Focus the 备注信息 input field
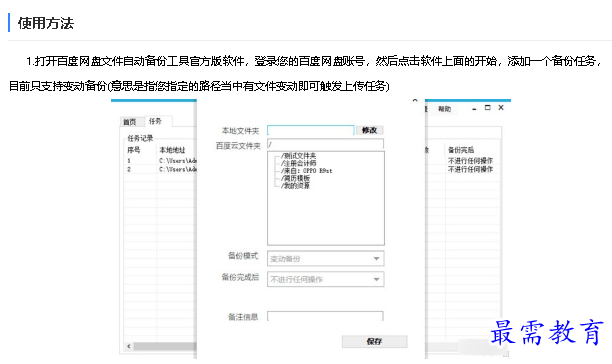Viewport: 612px width, 364px height. click(325, 316)
